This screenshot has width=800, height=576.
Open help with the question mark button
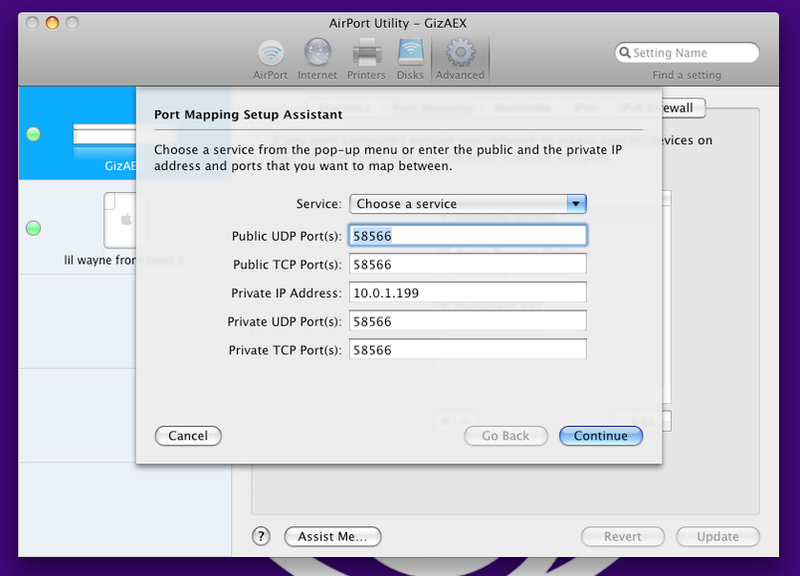pyautogui.click(x=261, y=536)
